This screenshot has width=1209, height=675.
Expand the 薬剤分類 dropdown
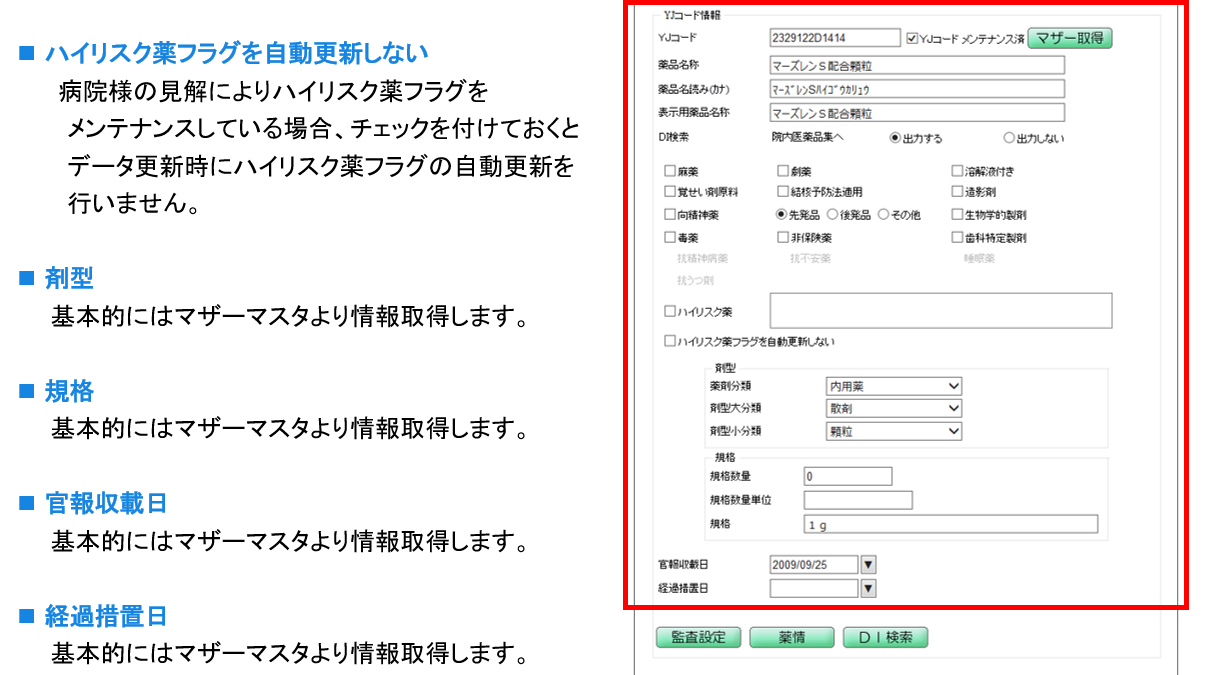(953, 386)
